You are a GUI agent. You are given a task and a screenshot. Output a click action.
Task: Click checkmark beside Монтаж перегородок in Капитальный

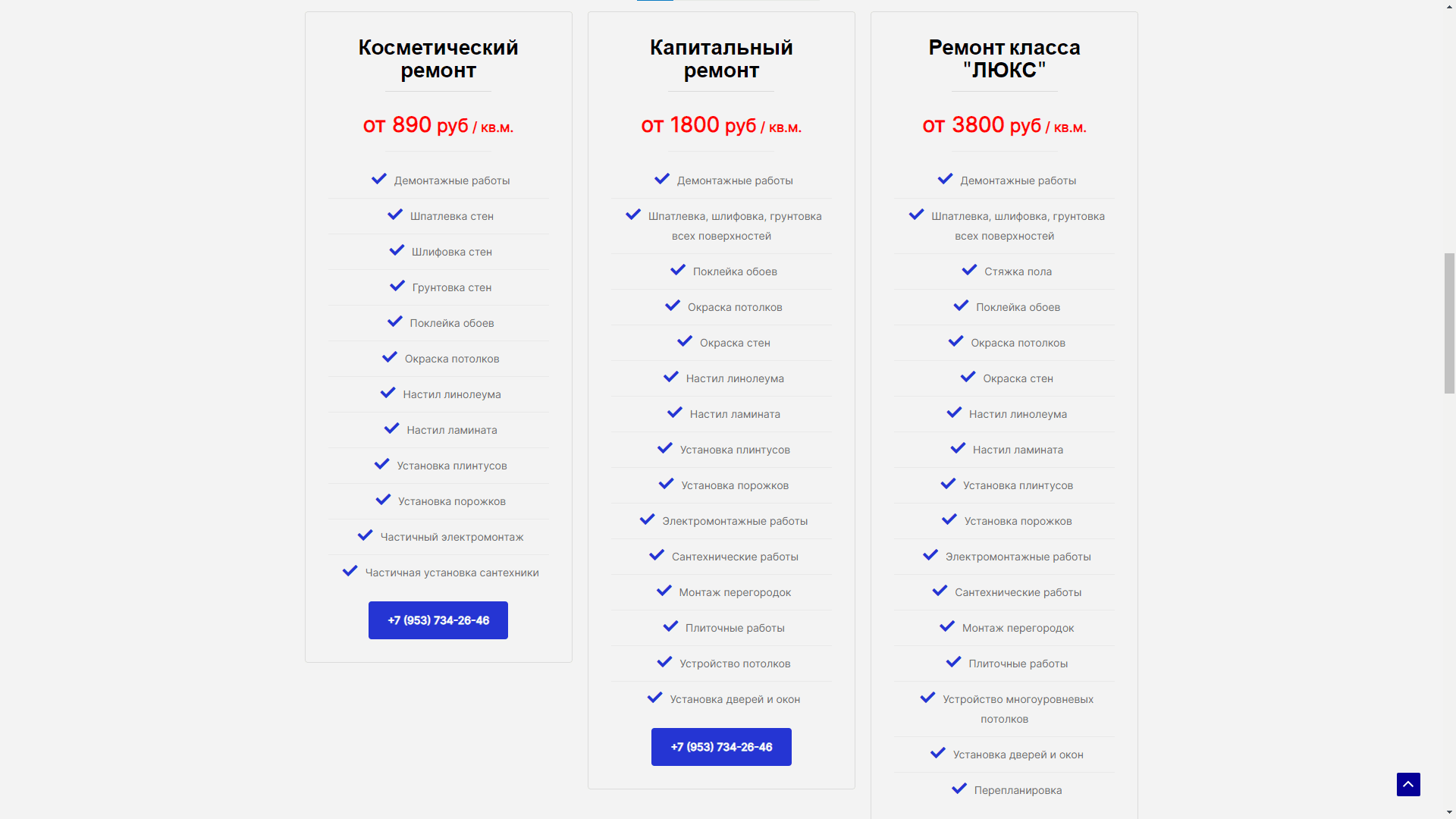click(x=664, y=591)
